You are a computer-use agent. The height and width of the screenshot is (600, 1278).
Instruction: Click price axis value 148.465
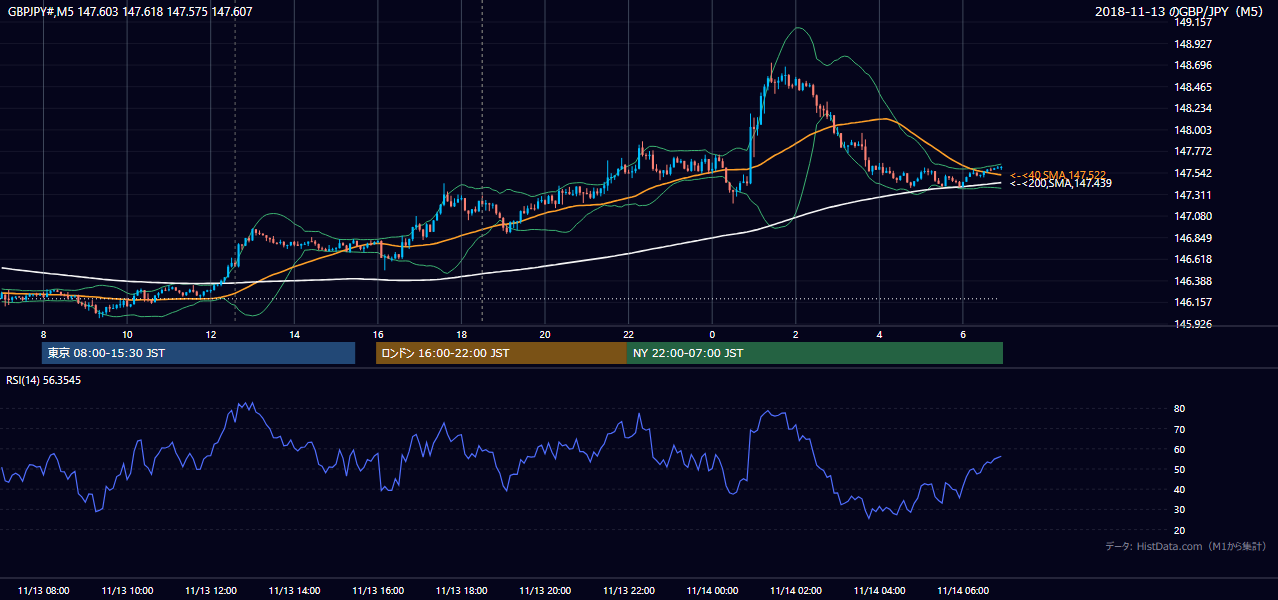point(1193,87)
